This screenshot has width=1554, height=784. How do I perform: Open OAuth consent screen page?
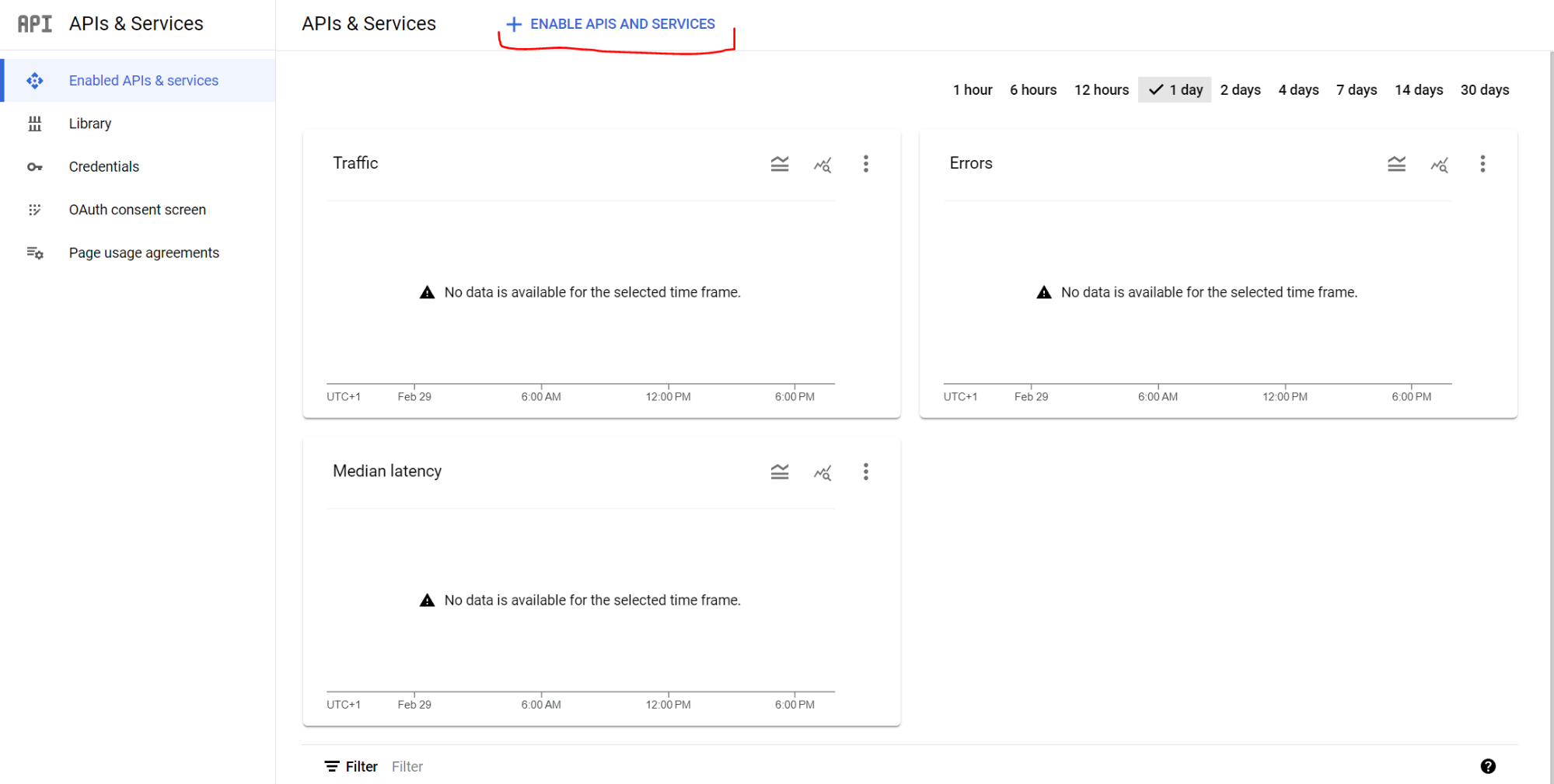137,210
